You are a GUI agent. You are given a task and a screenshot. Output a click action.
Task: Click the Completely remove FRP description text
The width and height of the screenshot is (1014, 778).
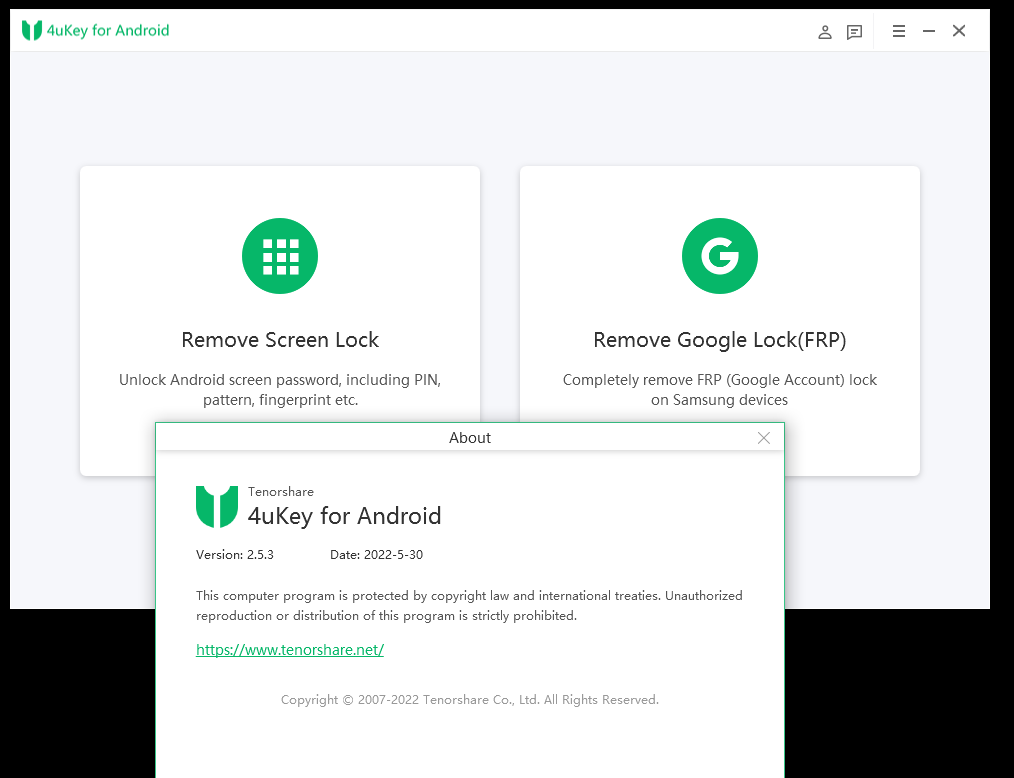tap(720, 390)
